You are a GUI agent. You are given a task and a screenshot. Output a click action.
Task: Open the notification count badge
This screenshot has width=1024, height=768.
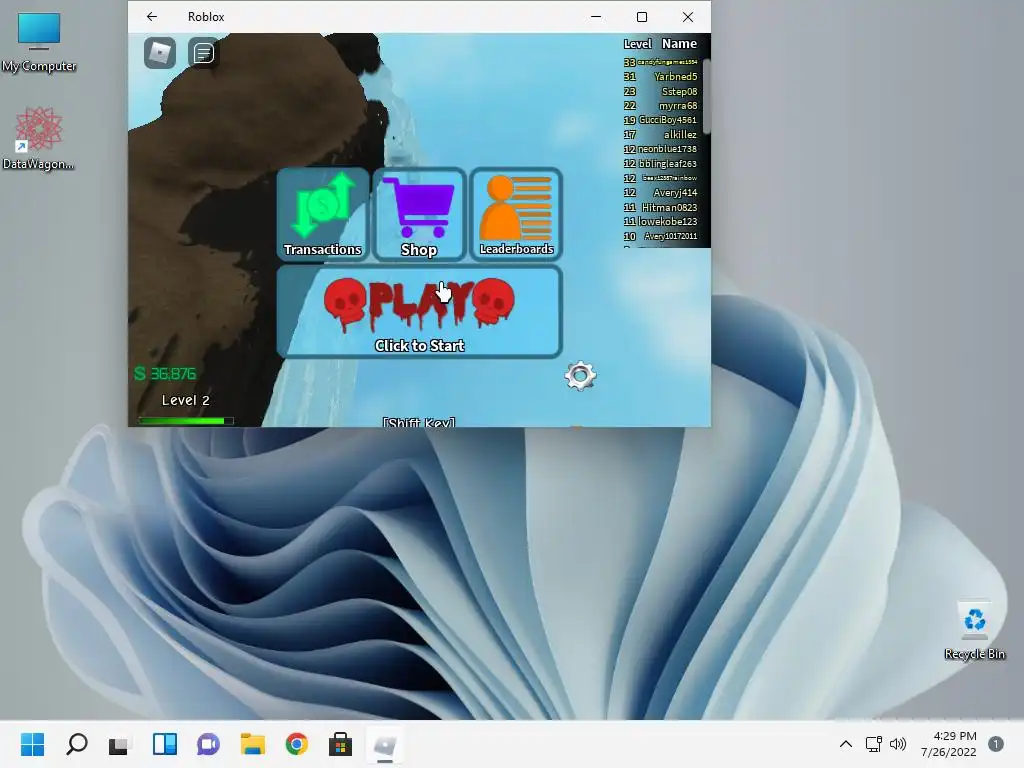point(996,744)
